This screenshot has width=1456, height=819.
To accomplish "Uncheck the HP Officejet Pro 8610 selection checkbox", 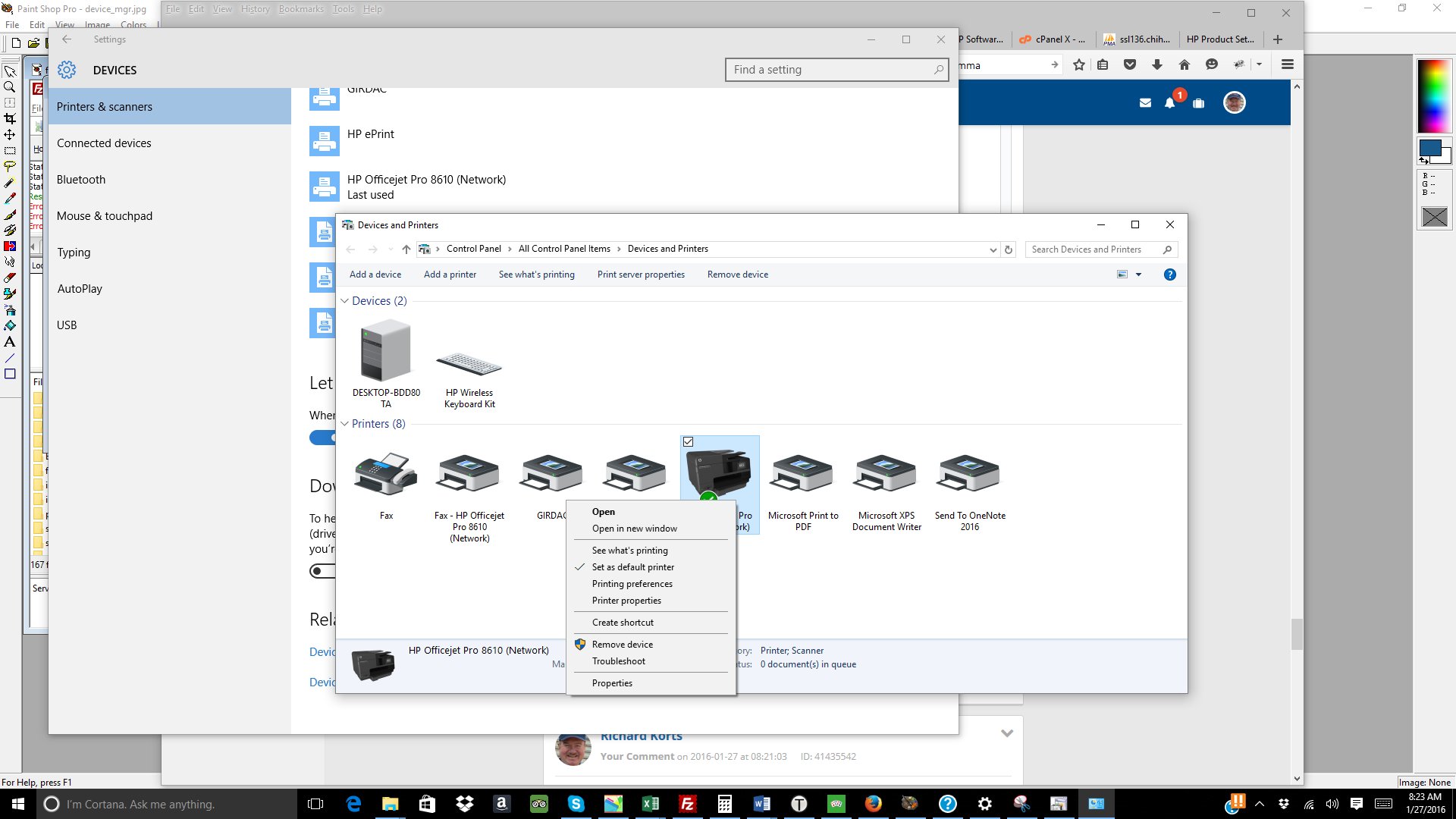I will 688,442.
